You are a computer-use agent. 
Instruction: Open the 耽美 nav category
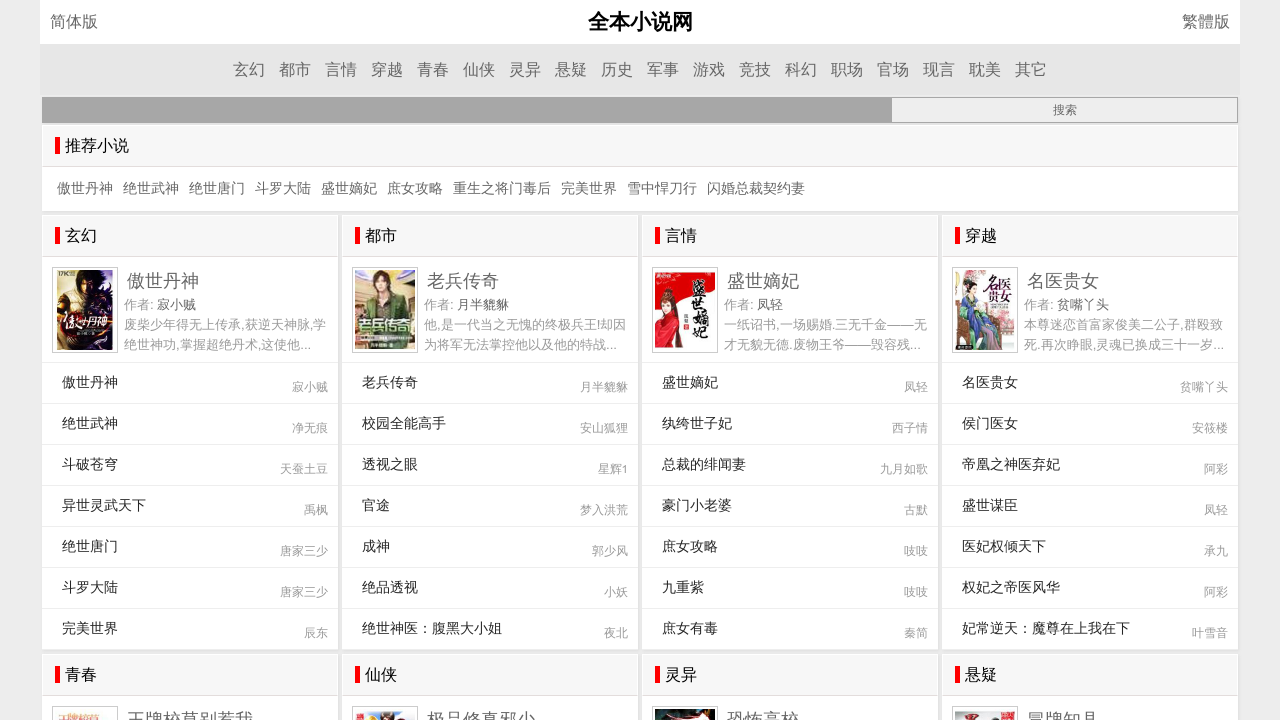coord(985,70)
